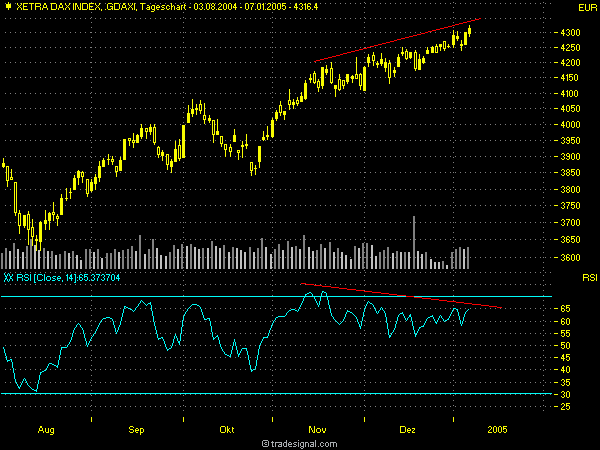Click the 60 value on the RSI axis
The height and width of the screenshot is (450, 600).
tap(565, 322)
